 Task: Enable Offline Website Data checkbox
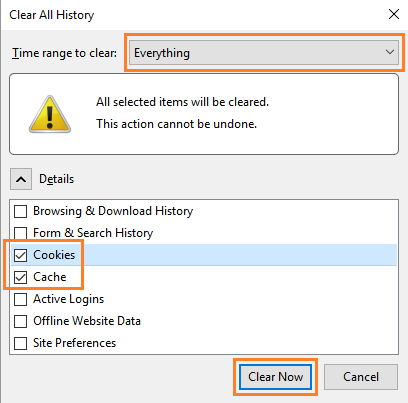(x=21, y=321)
